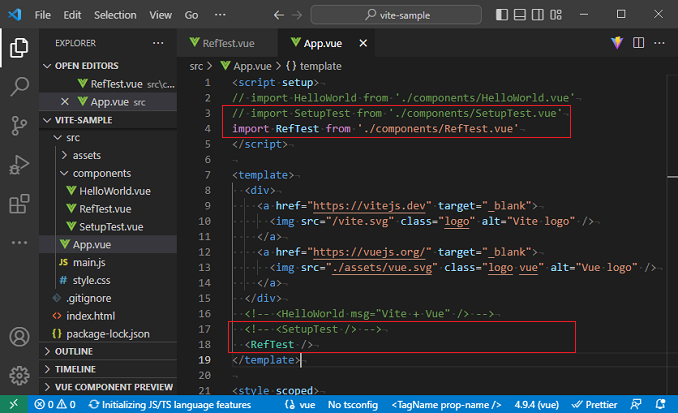Open the Selection menu
The image size is (678, 413).
point(115,15)
